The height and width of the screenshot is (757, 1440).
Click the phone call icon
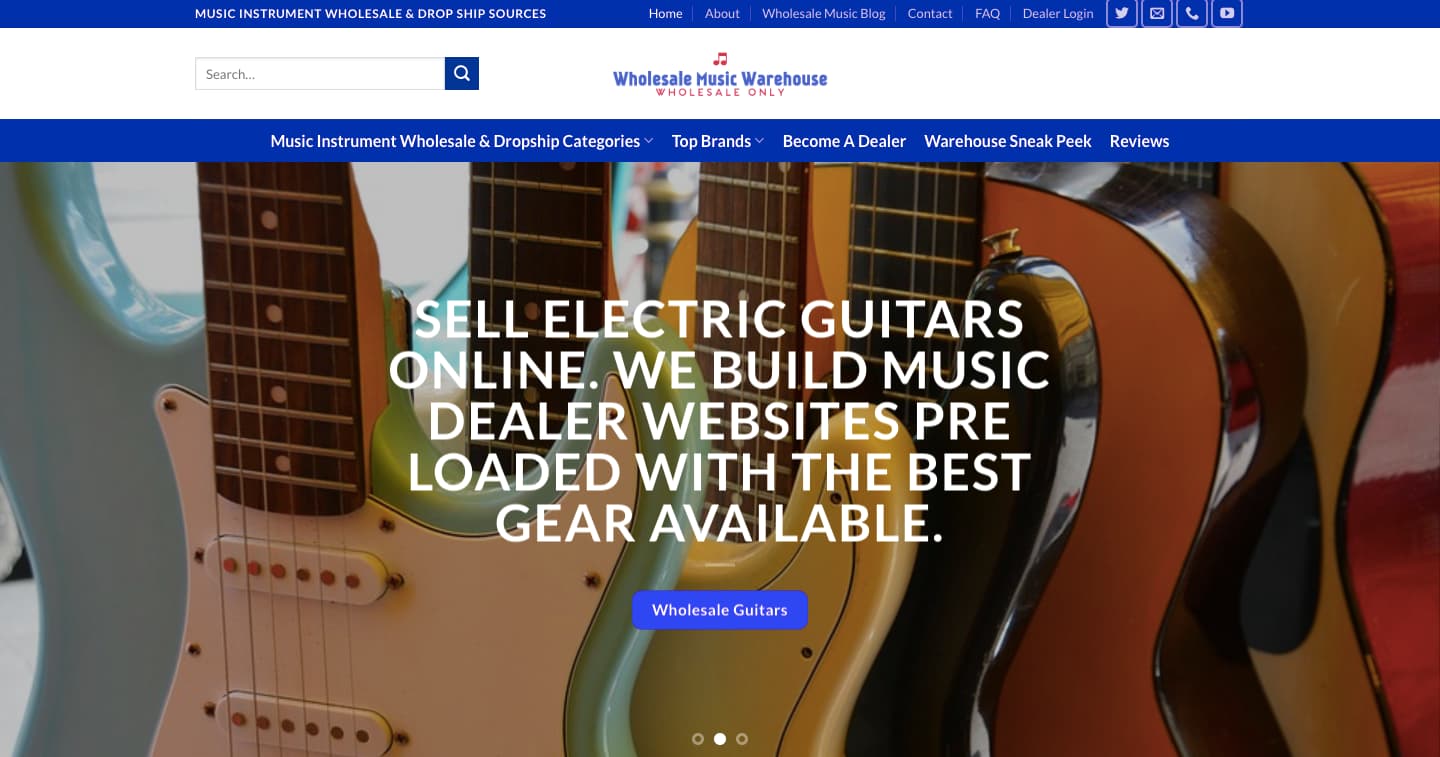[x=1192, y=13]
